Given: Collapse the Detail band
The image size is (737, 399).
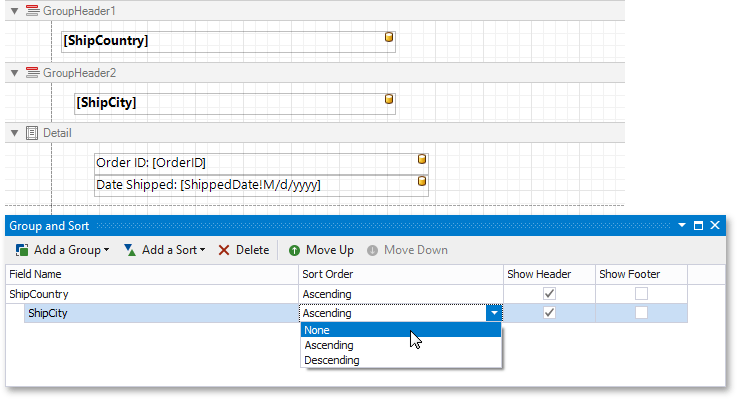Looking at the screenshot, I should pos(15,133).
